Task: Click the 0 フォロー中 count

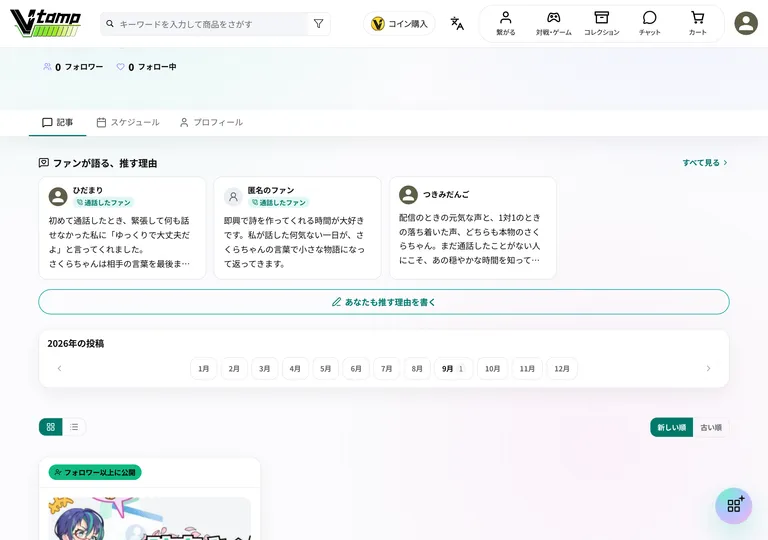Action: 152,67
